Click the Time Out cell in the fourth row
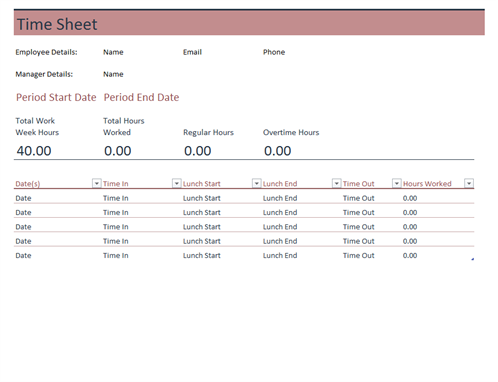This screenshot has width=498, height=382. tap(359, 241)
